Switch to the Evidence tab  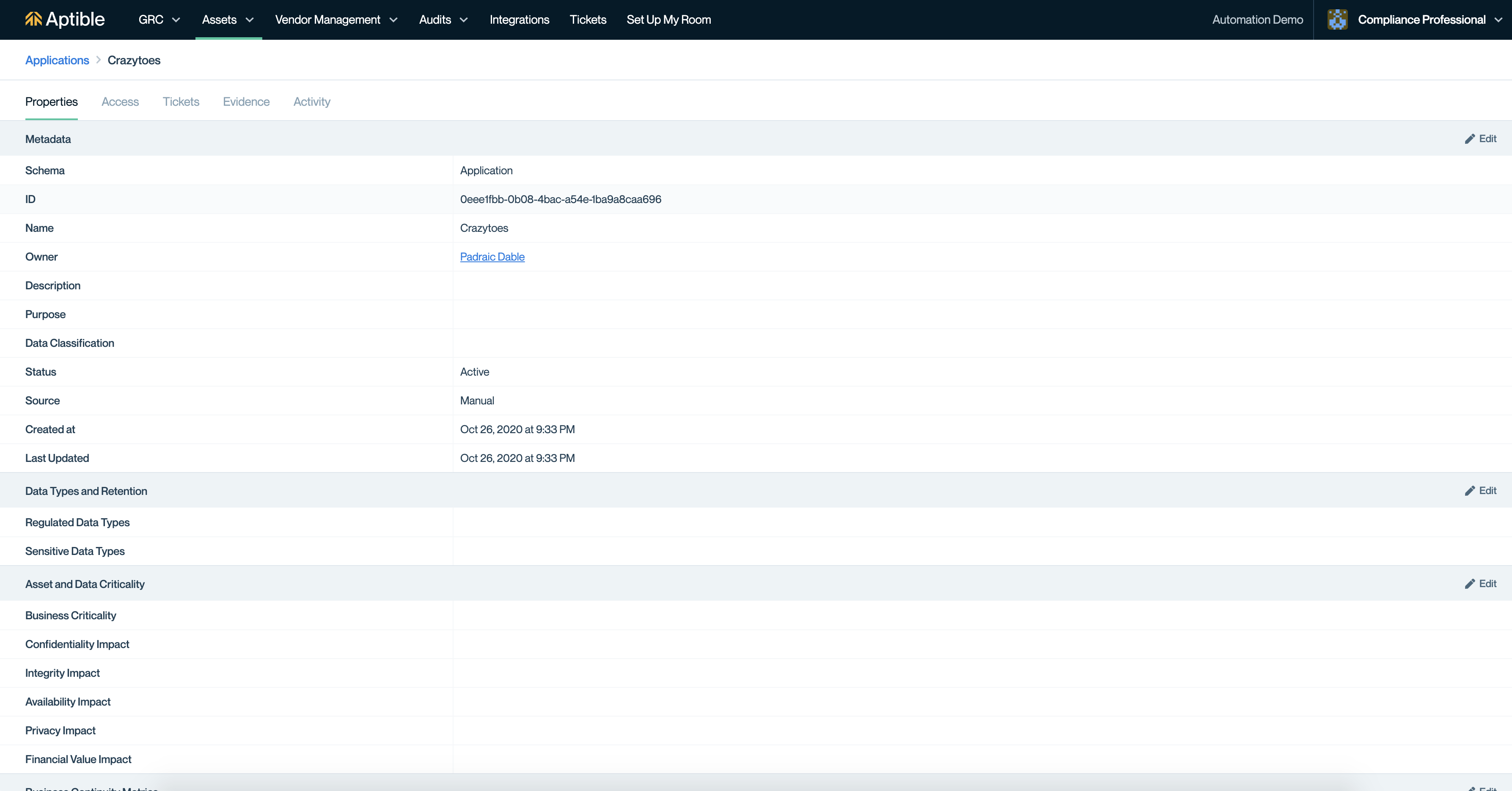(246, 102)
